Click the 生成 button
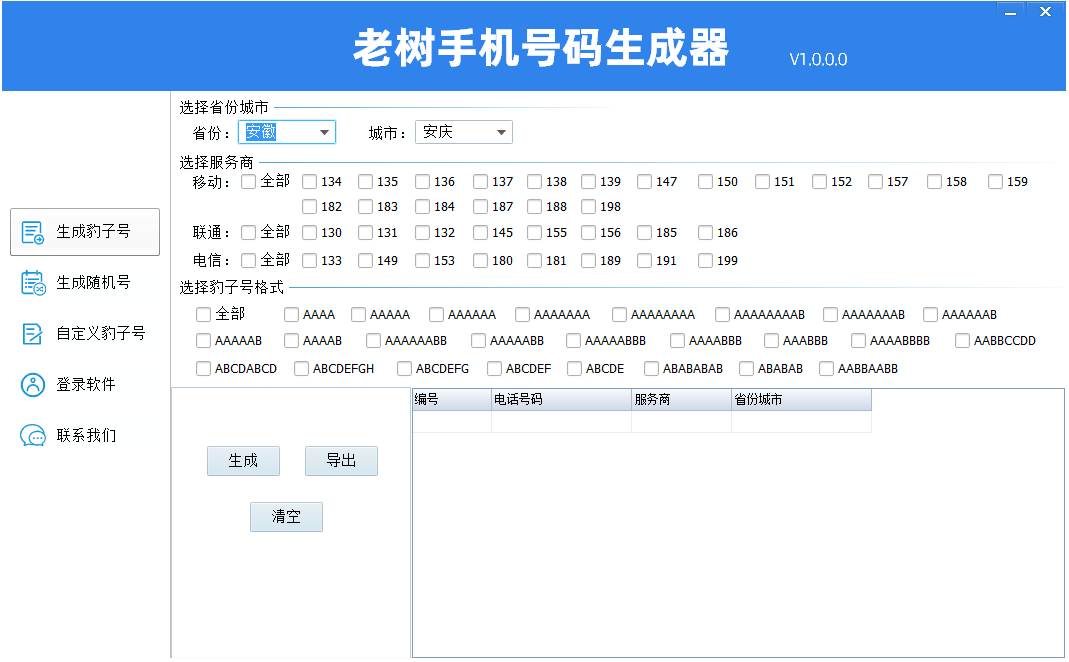Image resolution: width=1069 pixels, height=662 pixels. tap(243, 462)
